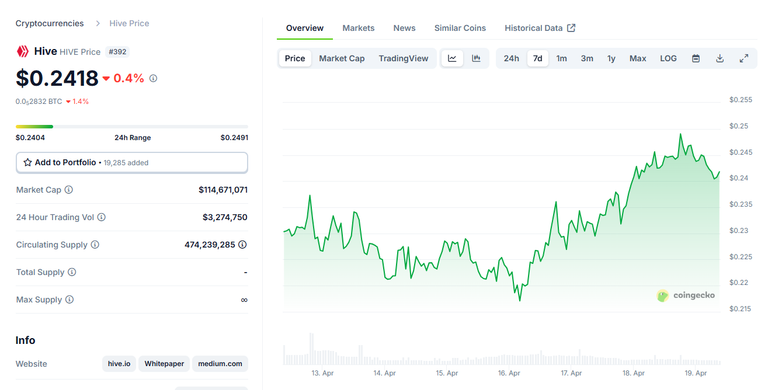Switch to TradingView chart mode
This screenshot has width=768, height=390.
[x=404, y=58]
